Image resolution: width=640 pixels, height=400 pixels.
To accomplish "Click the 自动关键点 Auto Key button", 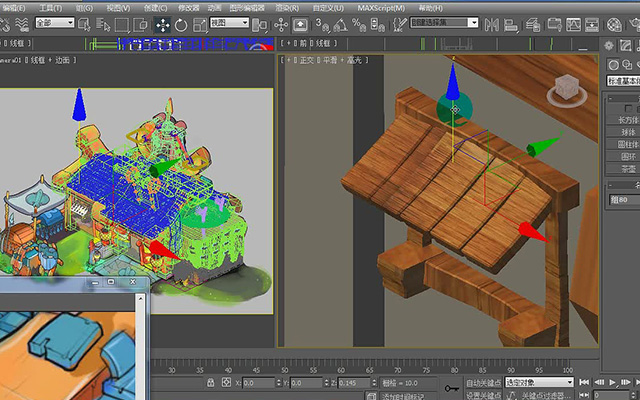I will [x=484, y=382].
